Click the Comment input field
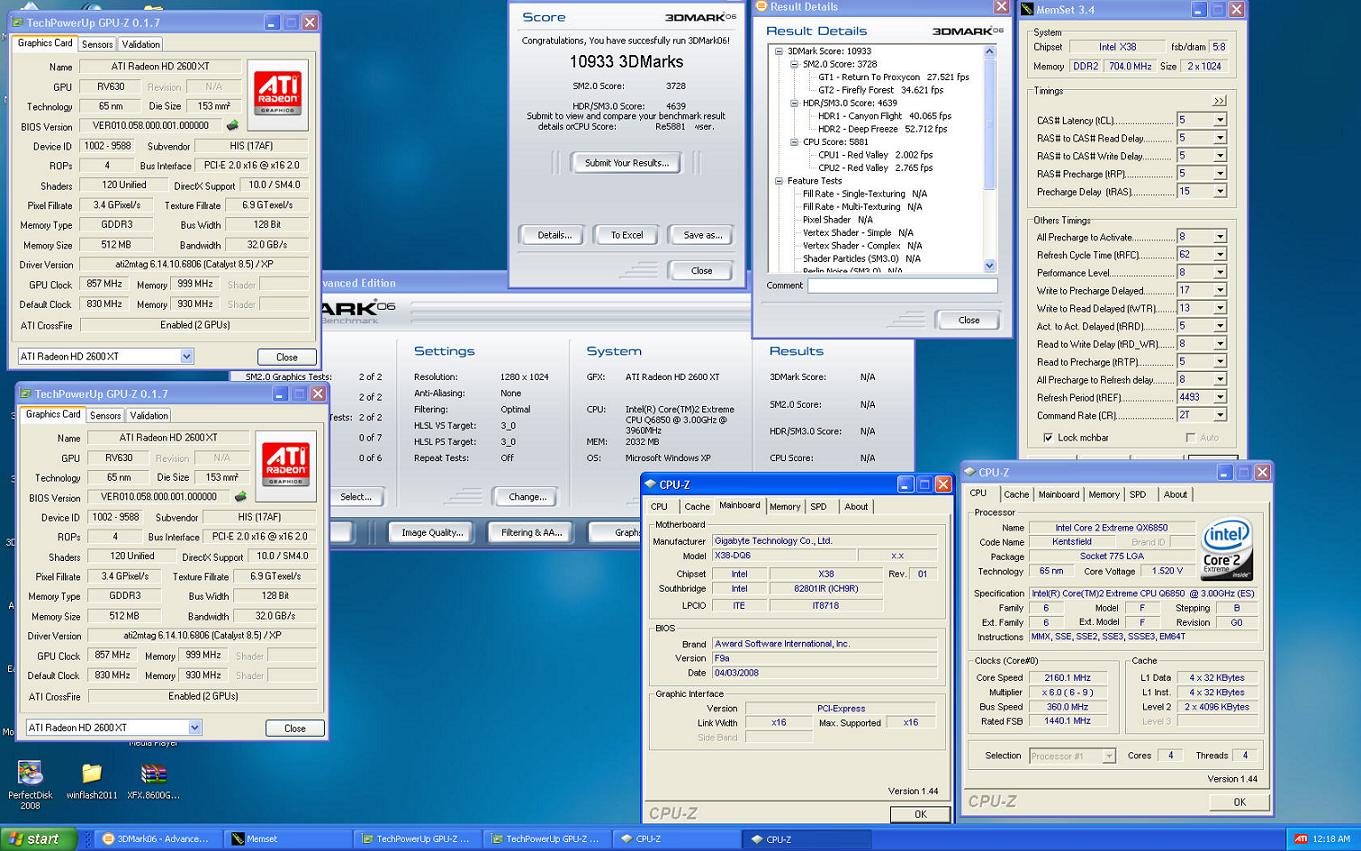This screenshot has width=1361, height=851. click(x=902, y=286)
